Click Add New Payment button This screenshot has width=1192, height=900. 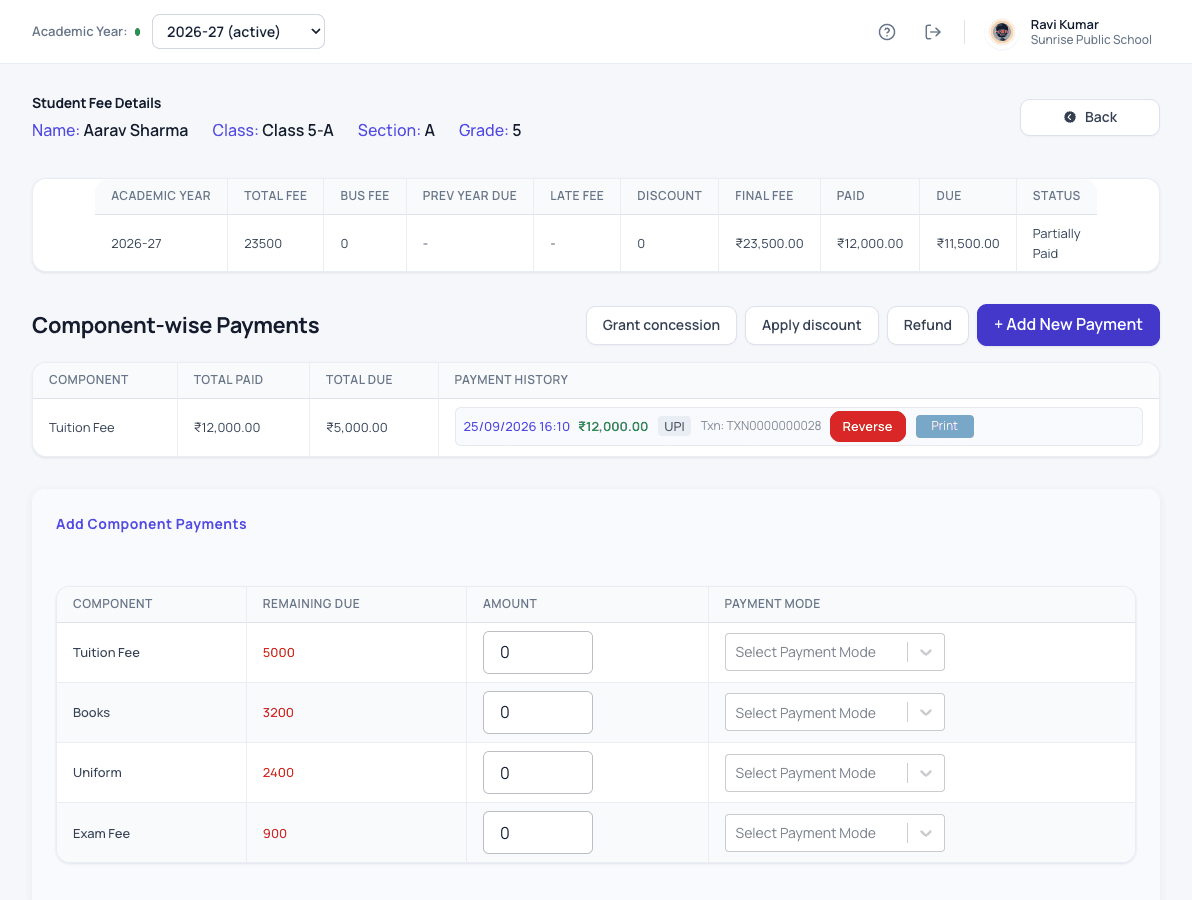coord(1068,325)
